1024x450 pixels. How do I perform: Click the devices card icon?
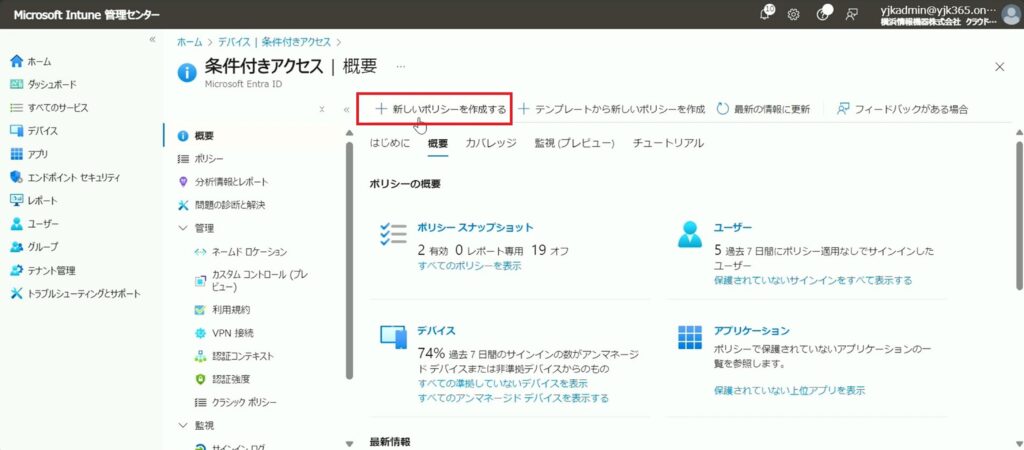(393, 336)
